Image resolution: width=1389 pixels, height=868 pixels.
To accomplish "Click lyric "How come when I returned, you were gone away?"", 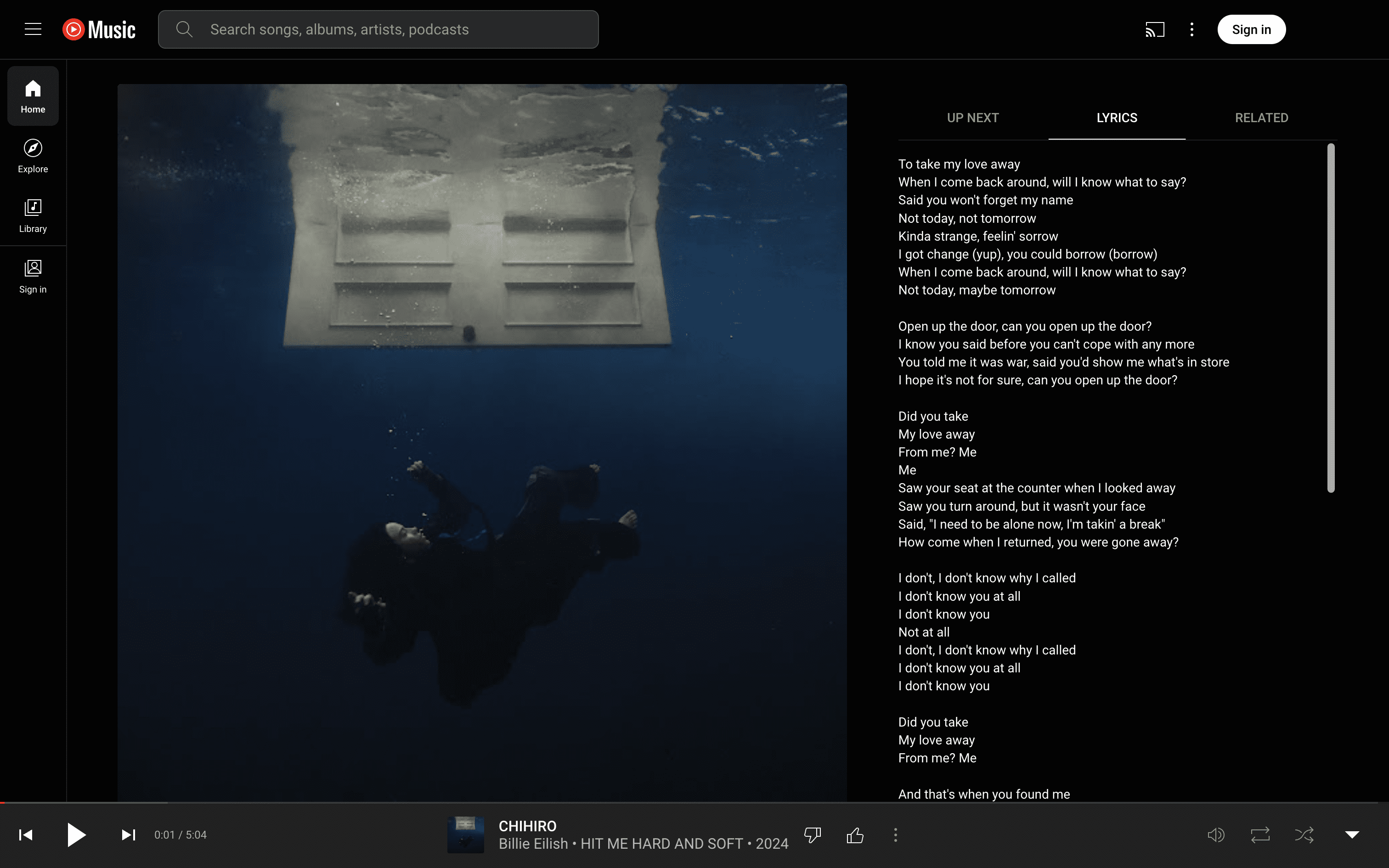I will click(1039, 542).
